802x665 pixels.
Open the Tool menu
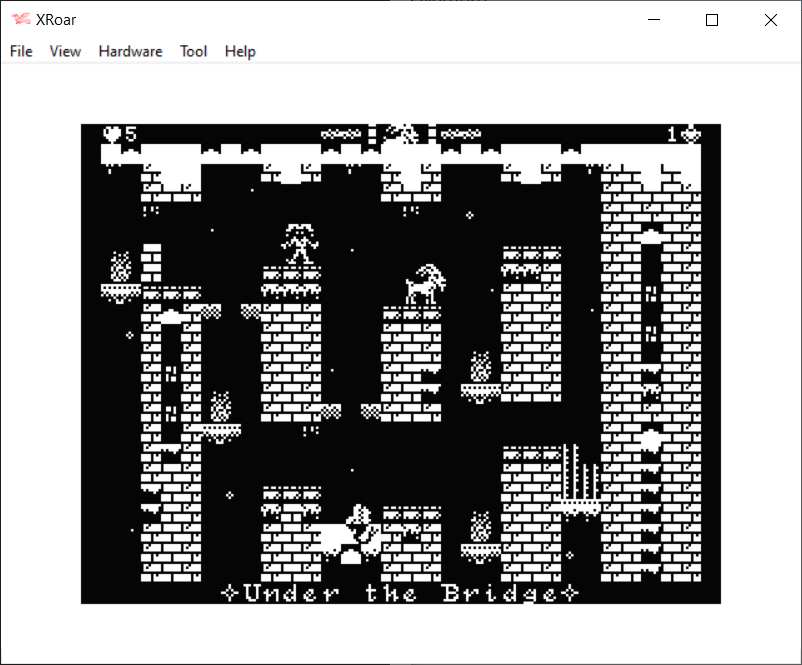point(193,51)
